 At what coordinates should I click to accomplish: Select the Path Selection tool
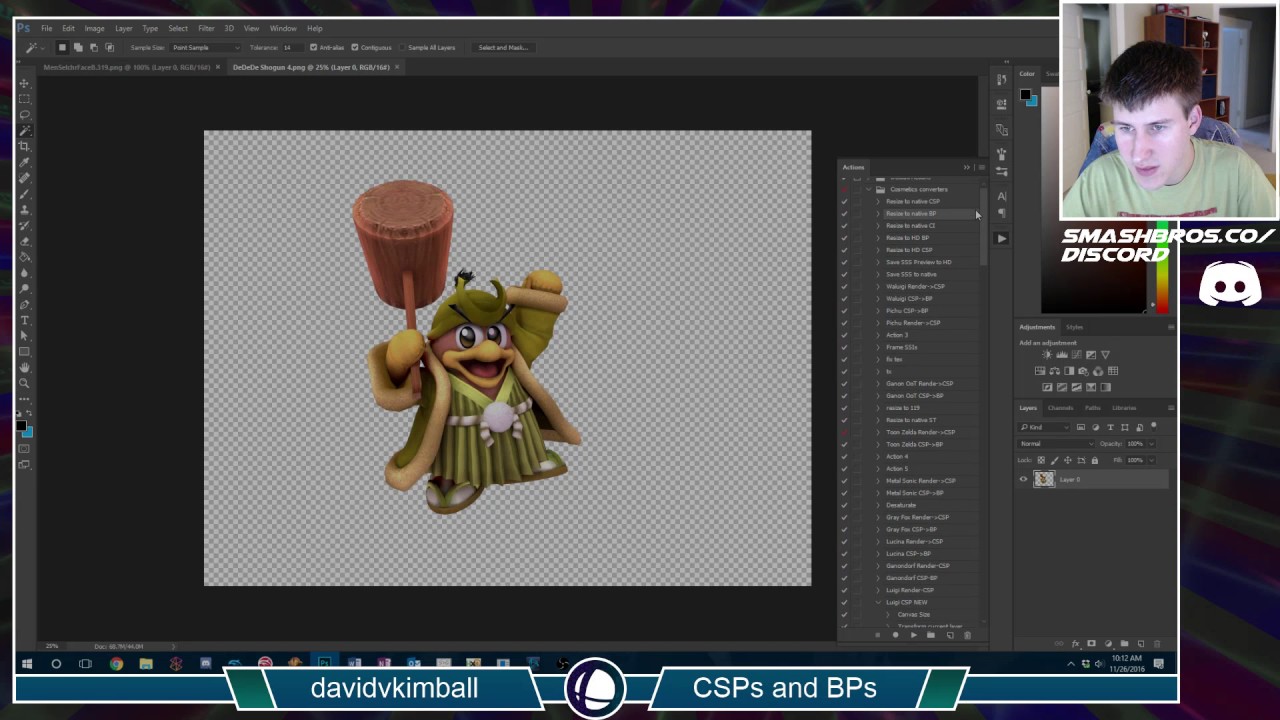tap(24, 336)
